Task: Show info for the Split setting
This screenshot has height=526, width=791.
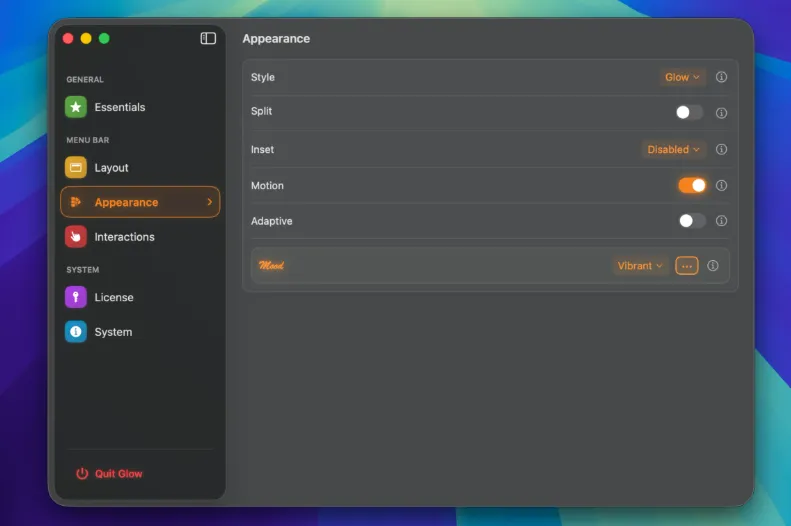Action: (x=721, y=113)
